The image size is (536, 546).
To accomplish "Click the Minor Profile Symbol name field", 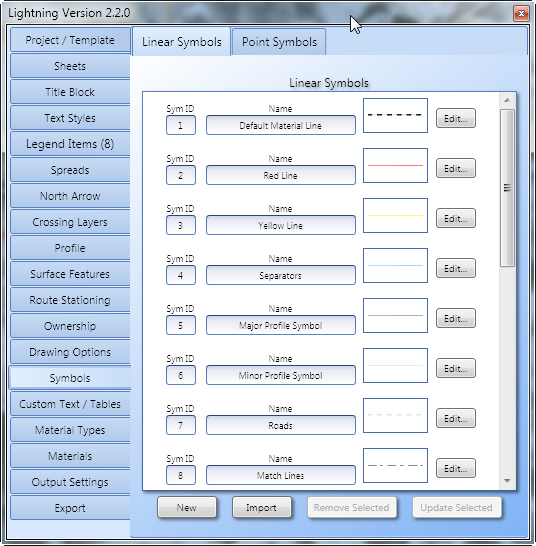I will pos(281,375).
